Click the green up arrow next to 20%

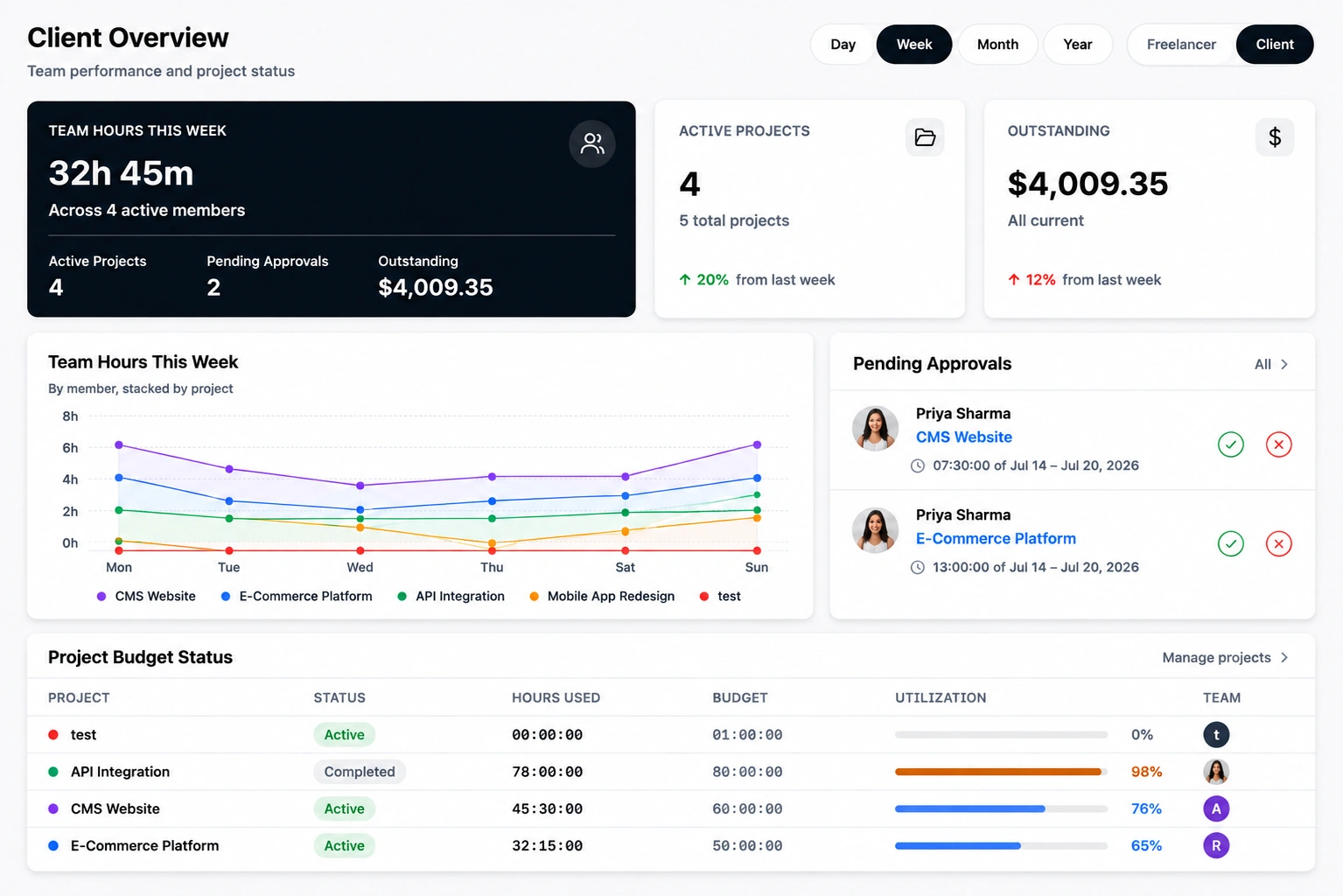685,280
